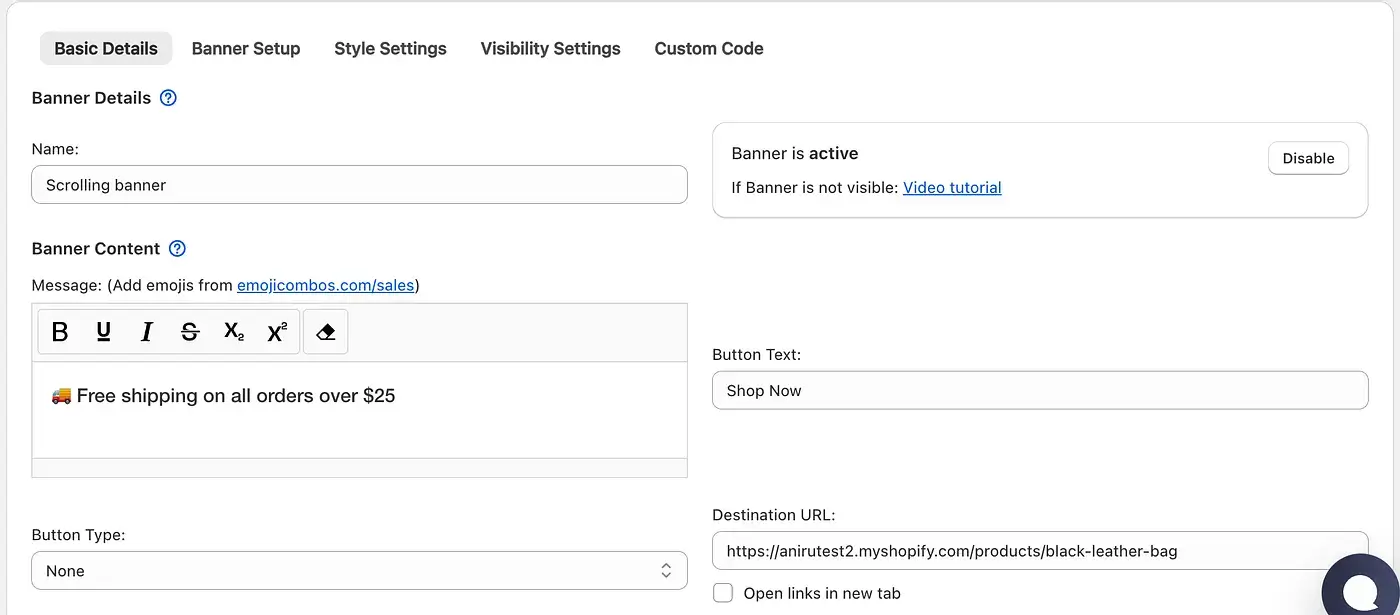Image resolution: width=1400 pixels, height=615 pixels.
Task: Click the "Destination URL:" label
Action: [773, 515]
